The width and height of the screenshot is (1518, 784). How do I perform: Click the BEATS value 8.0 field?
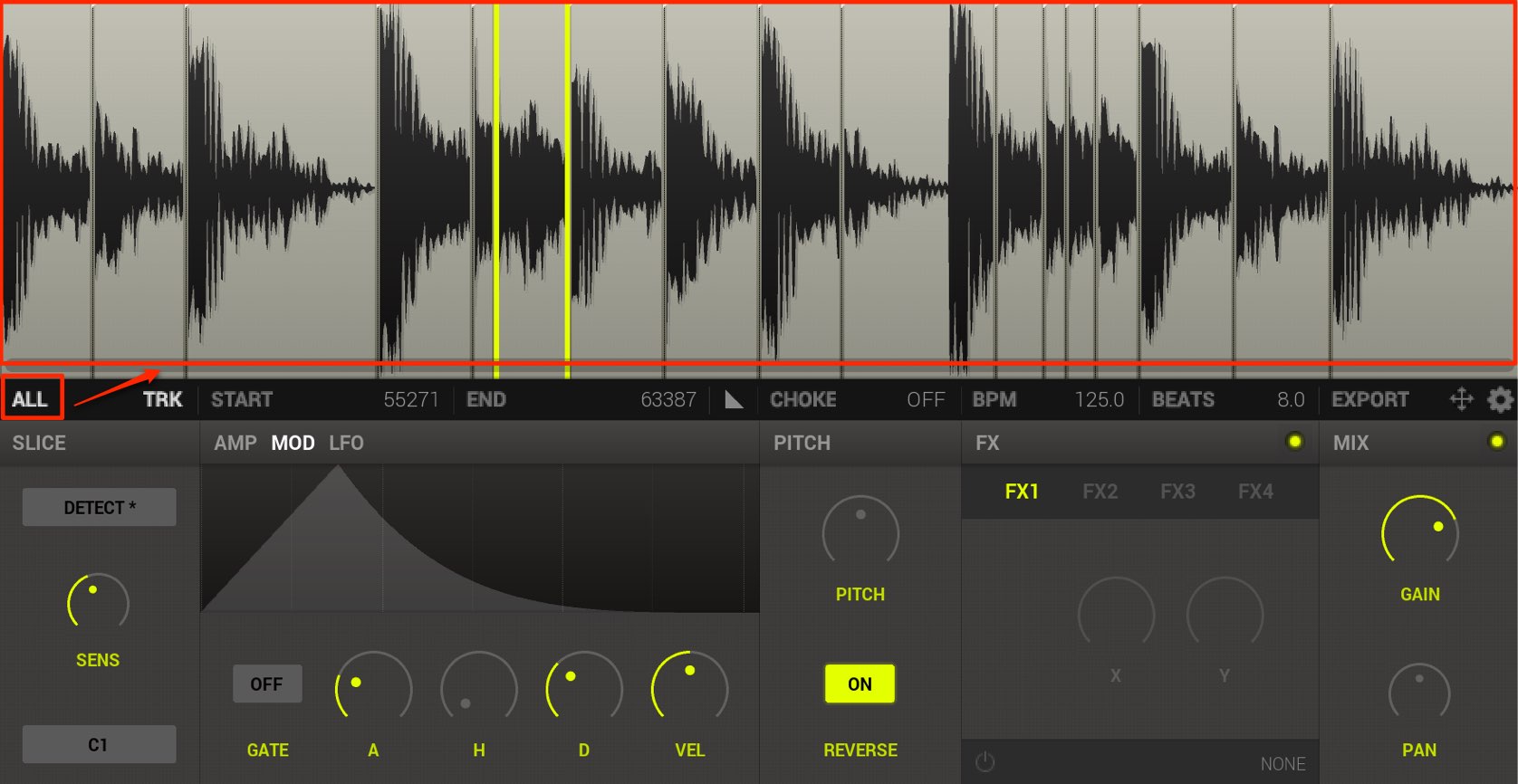1291,399
